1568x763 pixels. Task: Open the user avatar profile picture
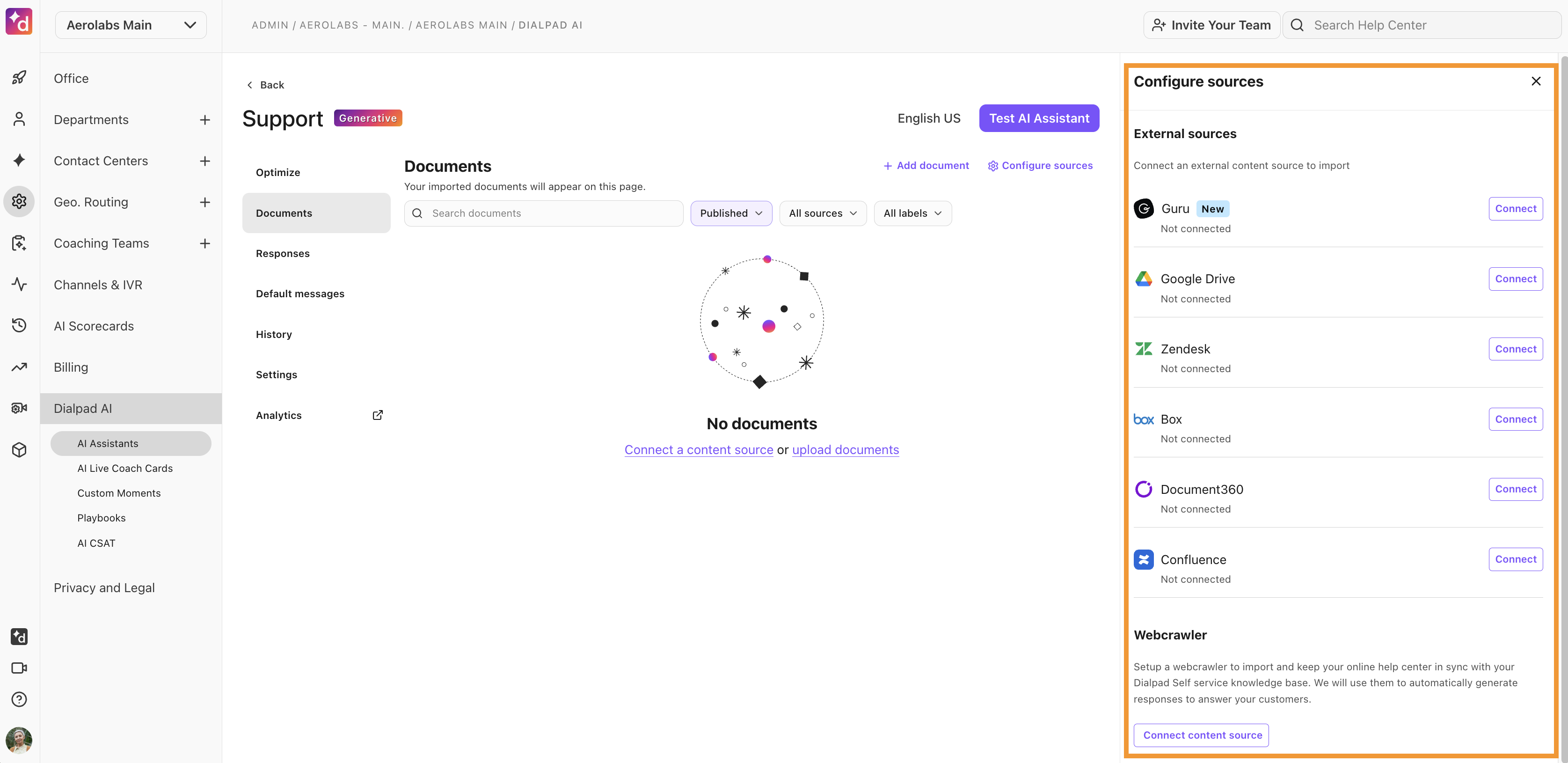[x=19, y=741]
